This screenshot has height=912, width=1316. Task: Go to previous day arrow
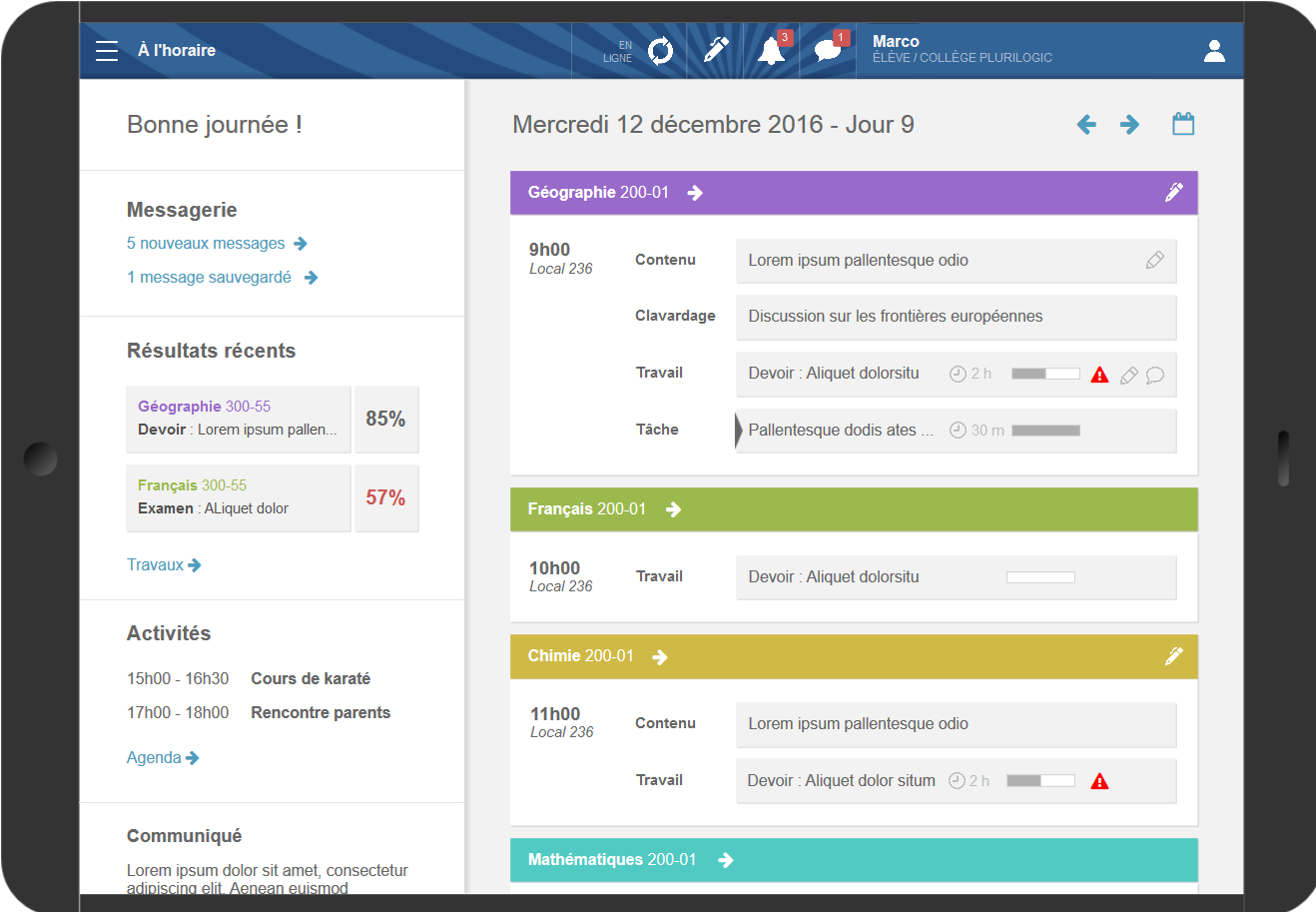pos(1086,125)
